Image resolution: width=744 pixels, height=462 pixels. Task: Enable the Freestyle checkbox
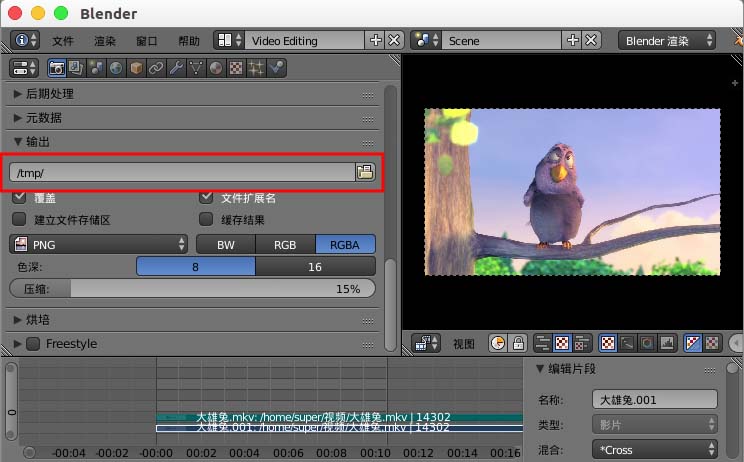tap(33, 343)
